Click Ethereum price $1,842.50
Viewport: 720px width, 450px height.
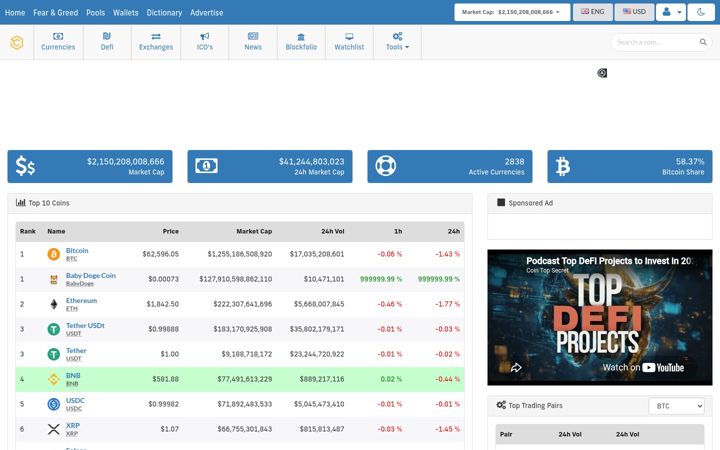[x=163, y=304]
